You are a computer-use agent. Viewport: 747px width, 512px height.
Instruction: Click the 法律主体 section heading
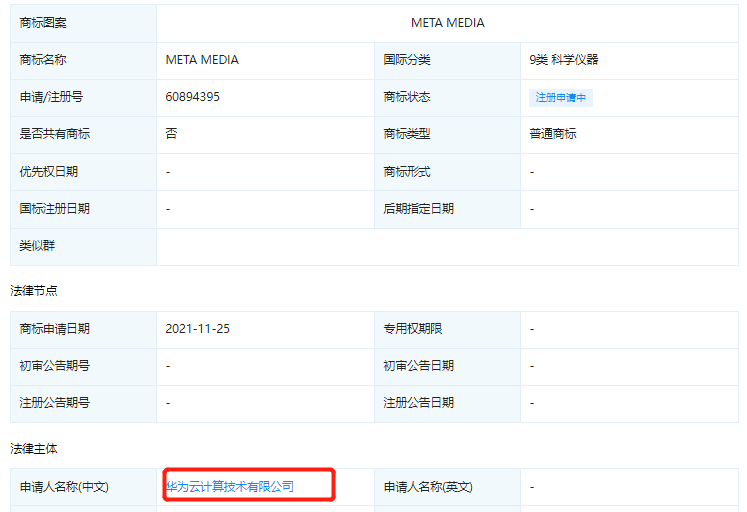(x=34, y=449)
